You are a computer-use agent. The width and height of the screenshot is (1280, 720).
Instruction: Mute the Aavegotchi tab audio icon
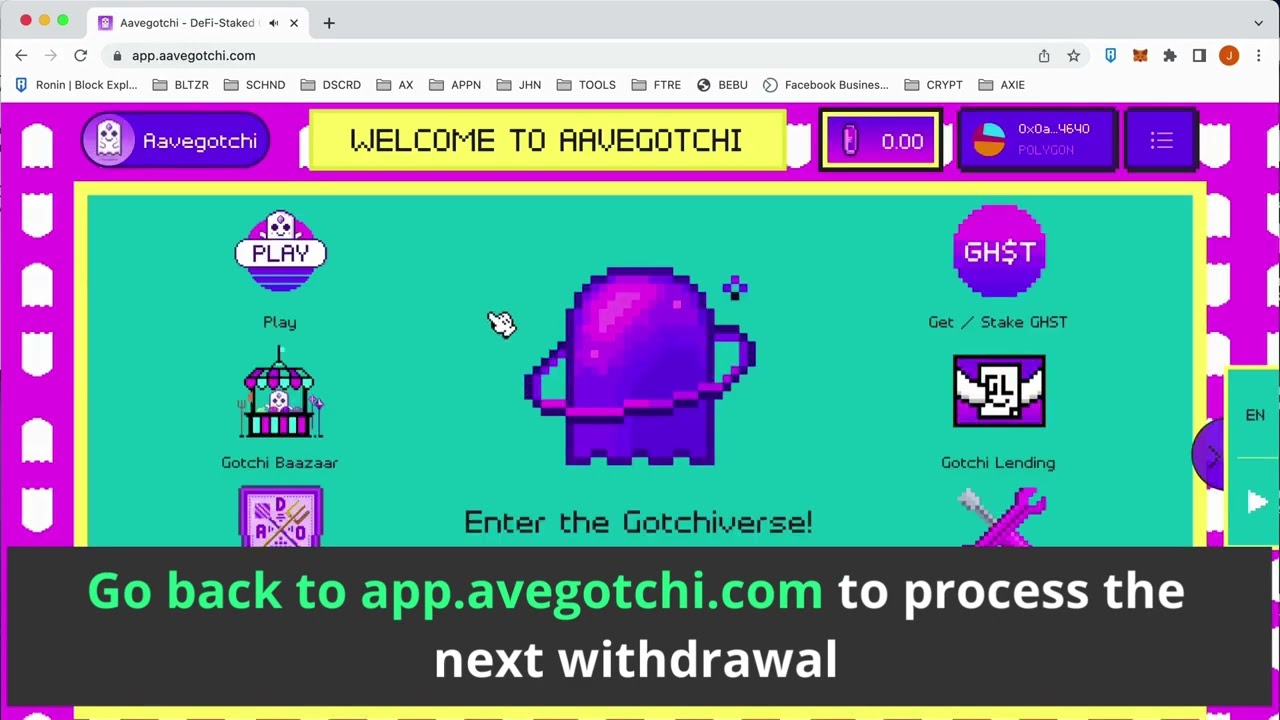coord(274,23)
